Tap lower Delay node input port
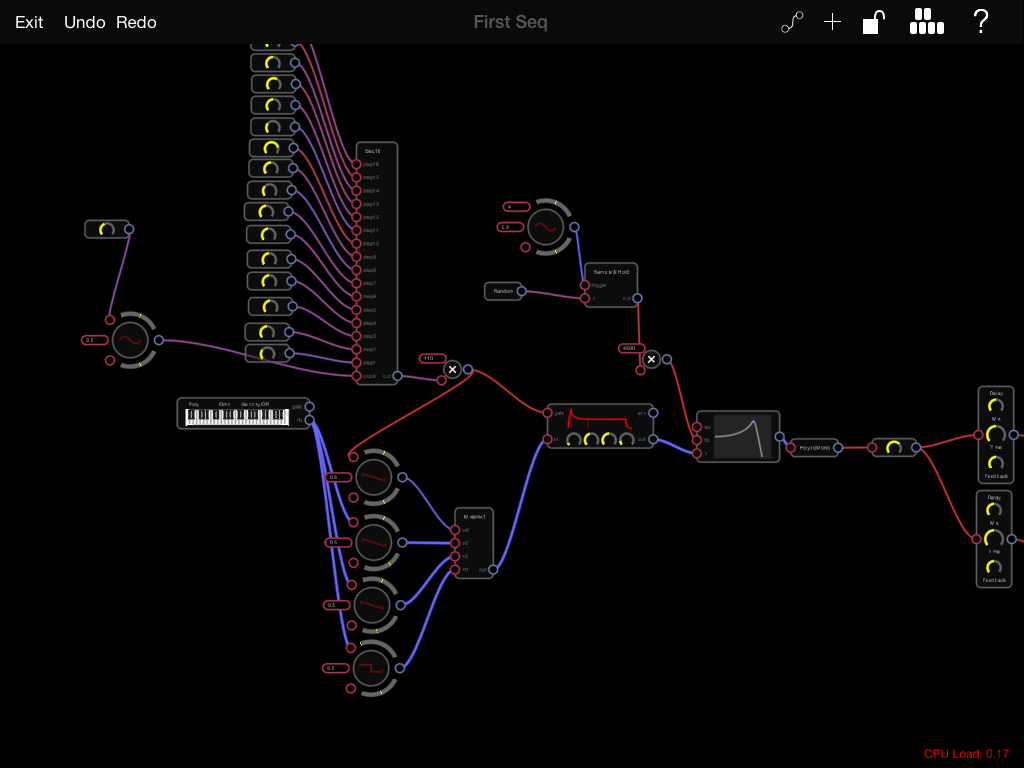The width and height of the screenshot is (1024, 768). tap(976, 539)
